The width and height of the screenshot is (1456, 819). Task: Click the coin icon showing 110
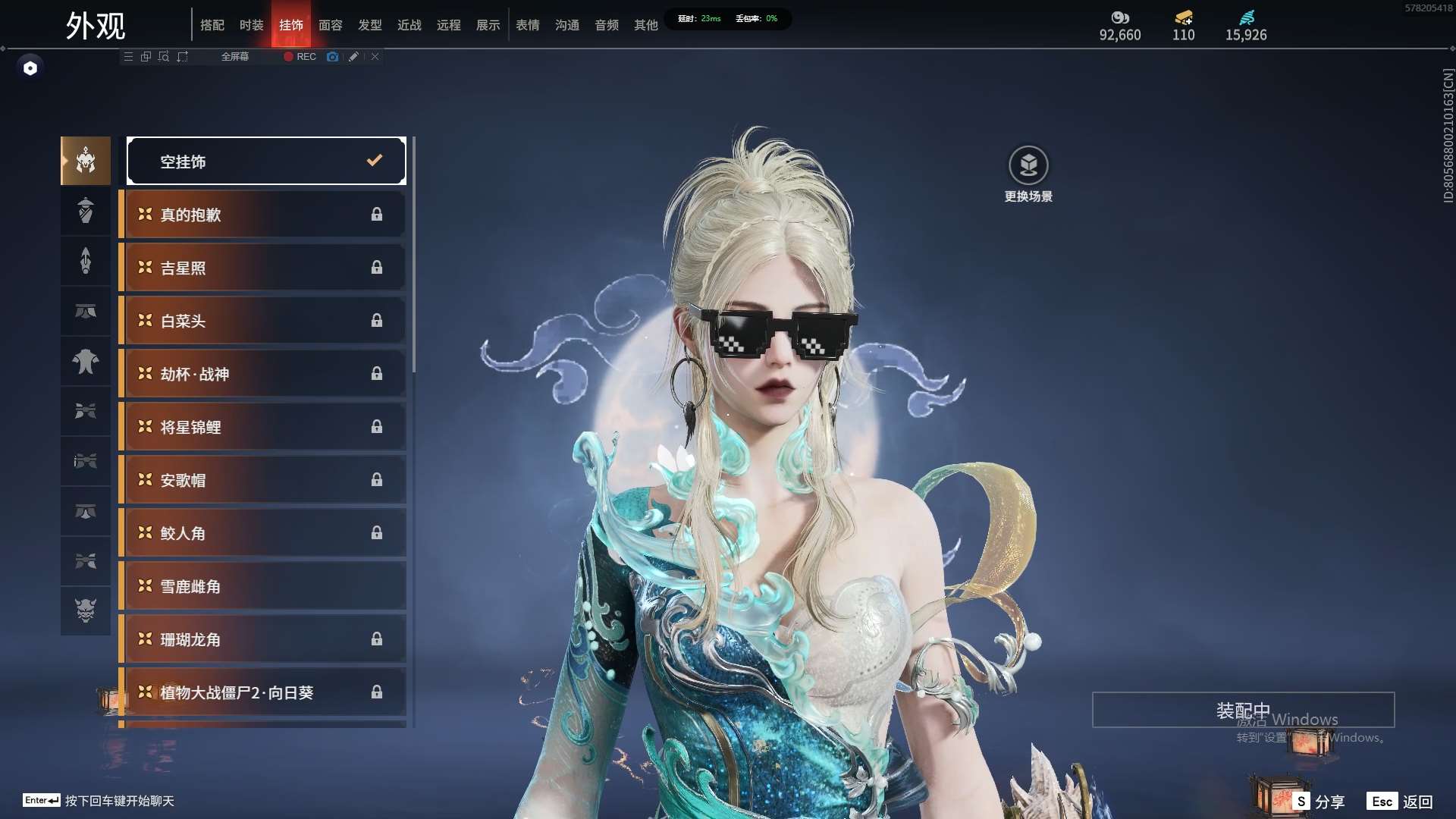[x=1182, y=17]
